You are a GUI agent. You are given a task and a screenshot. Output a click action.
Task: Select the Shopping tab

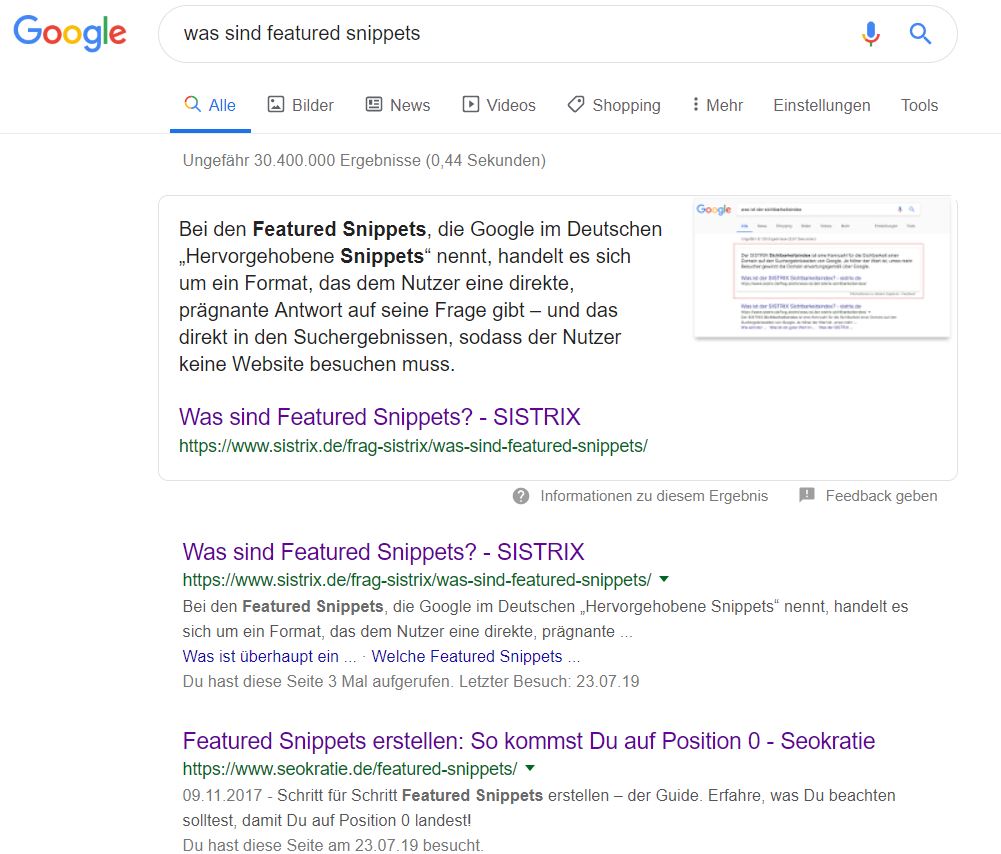coord(613,105)
